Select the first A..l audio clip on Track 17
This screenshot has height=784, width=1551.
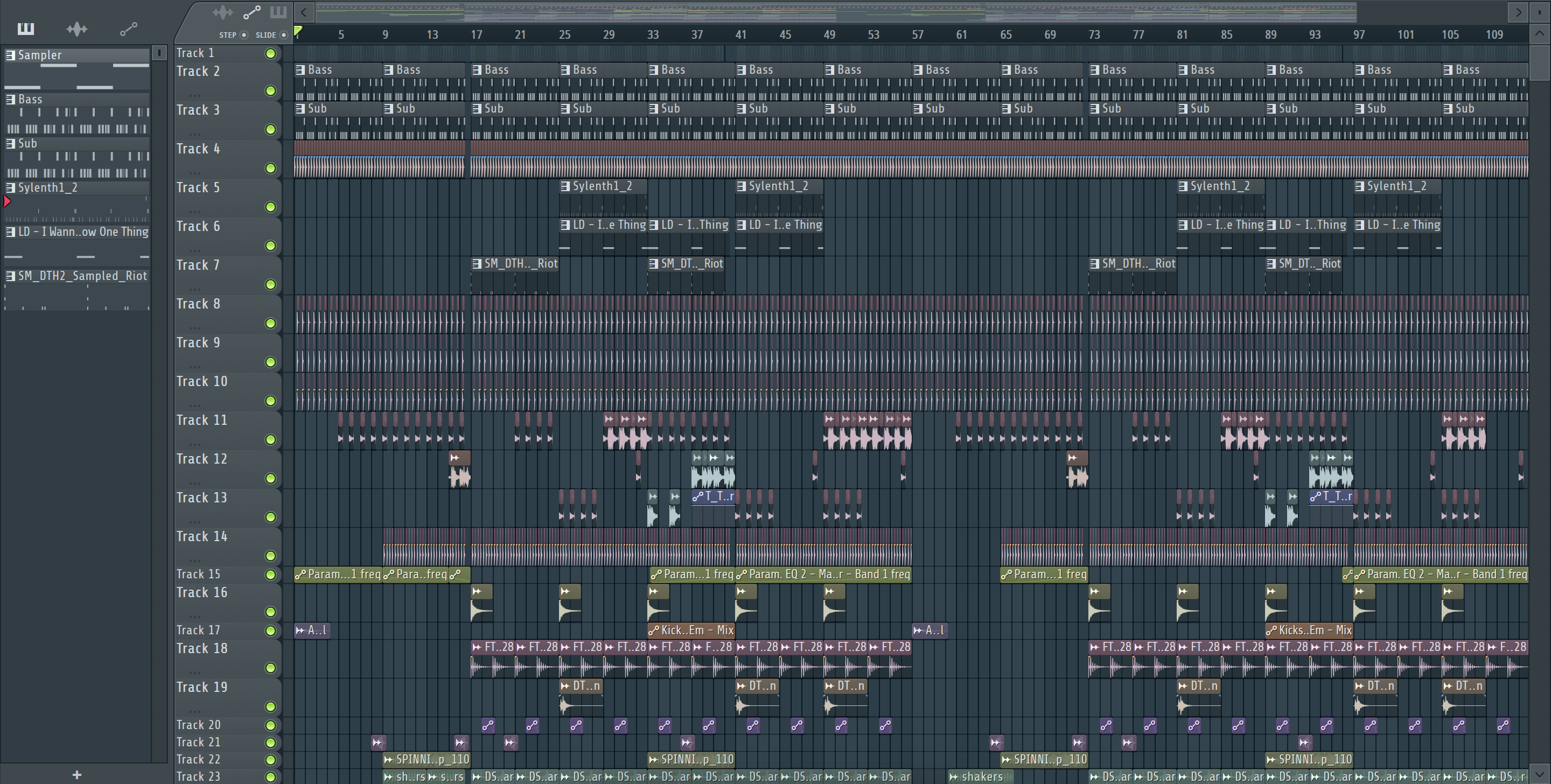[312, 631]
